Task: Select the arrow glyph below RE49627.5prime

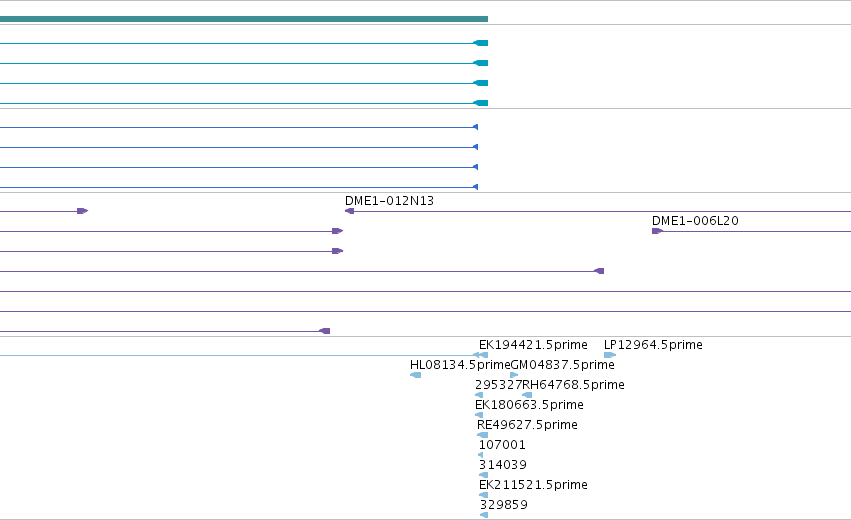Action: (482, 435)
